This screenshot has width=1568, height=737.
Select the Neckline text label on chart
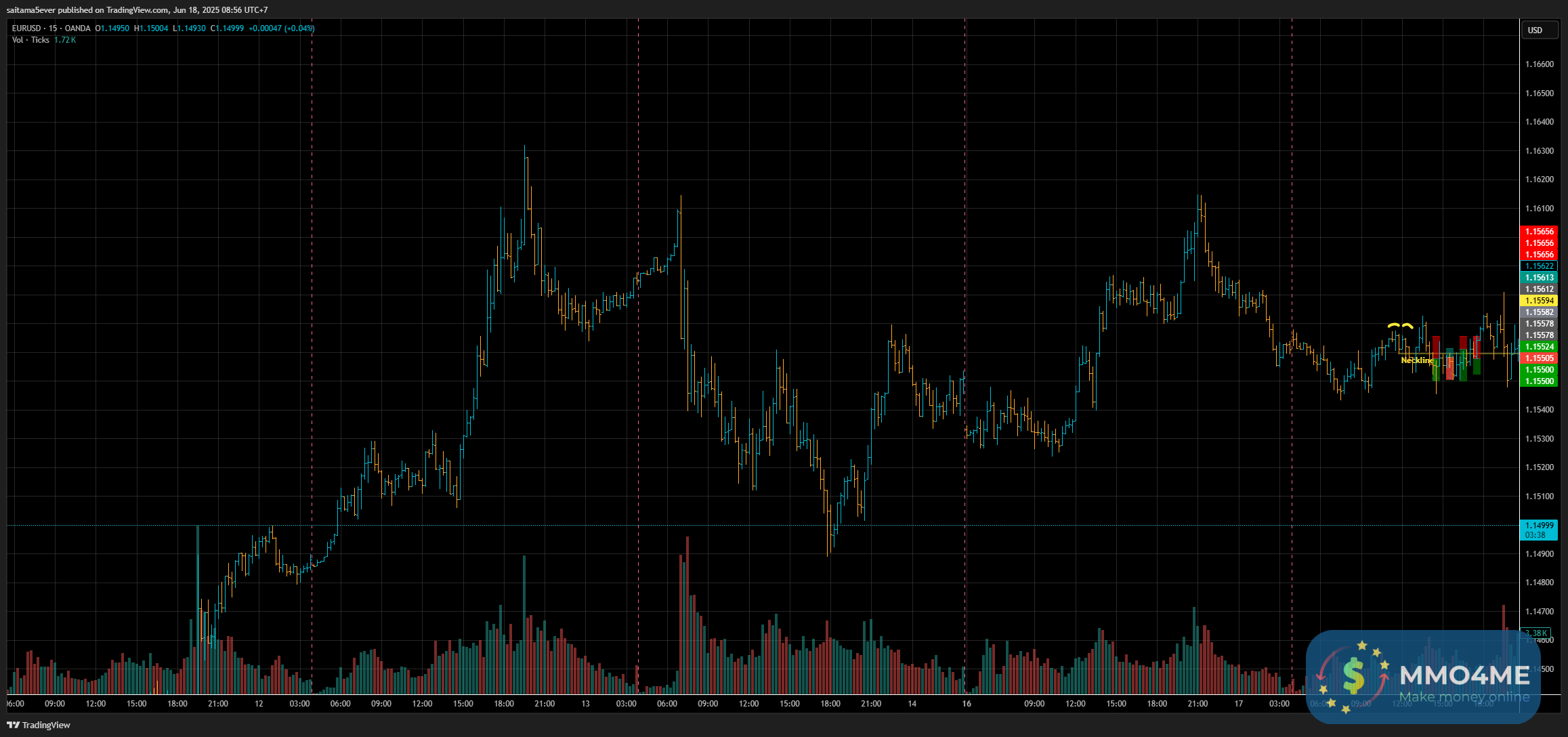(1416, 360)
